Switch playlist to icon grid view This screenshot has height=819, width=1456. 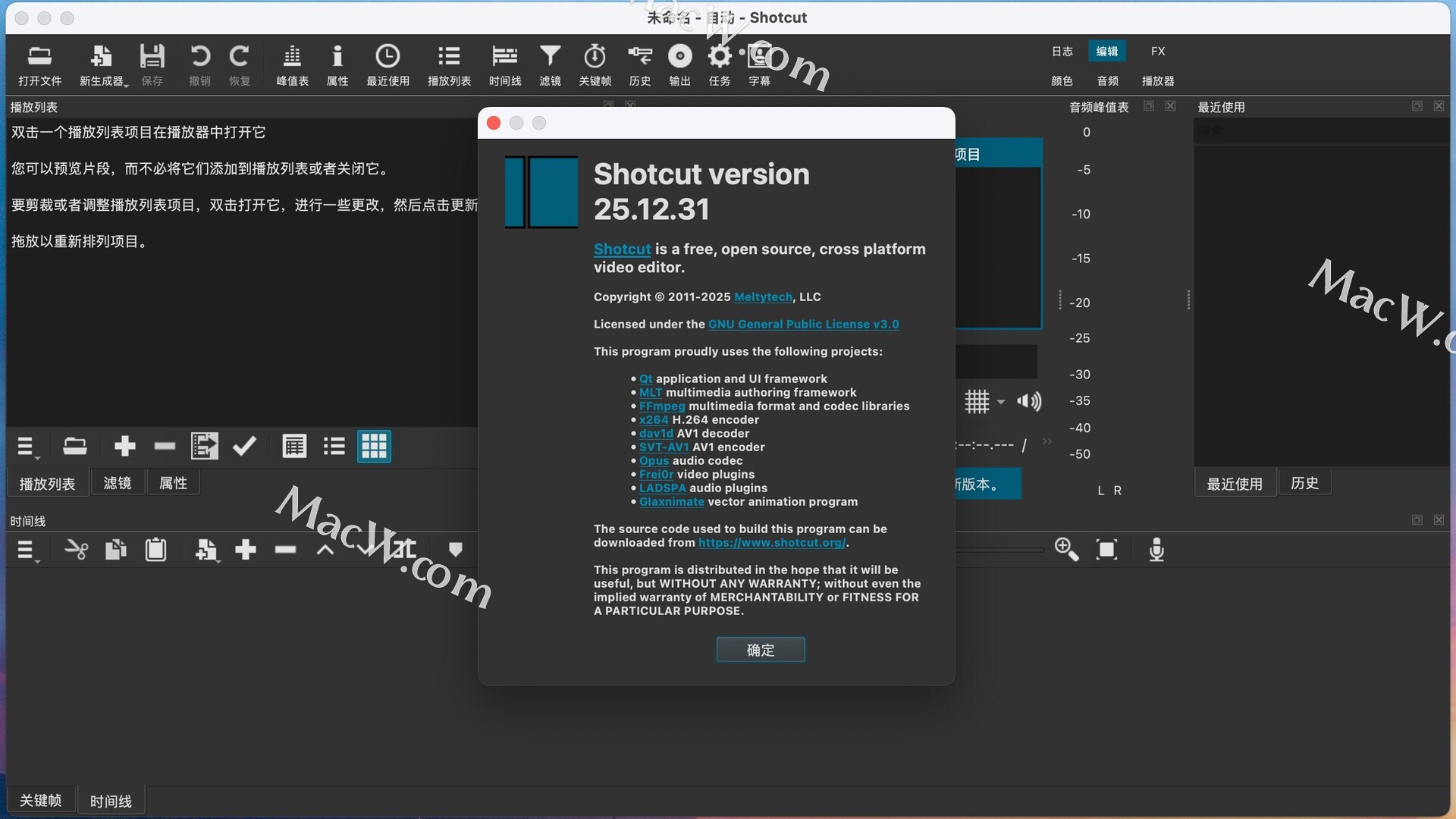[374, 447]
